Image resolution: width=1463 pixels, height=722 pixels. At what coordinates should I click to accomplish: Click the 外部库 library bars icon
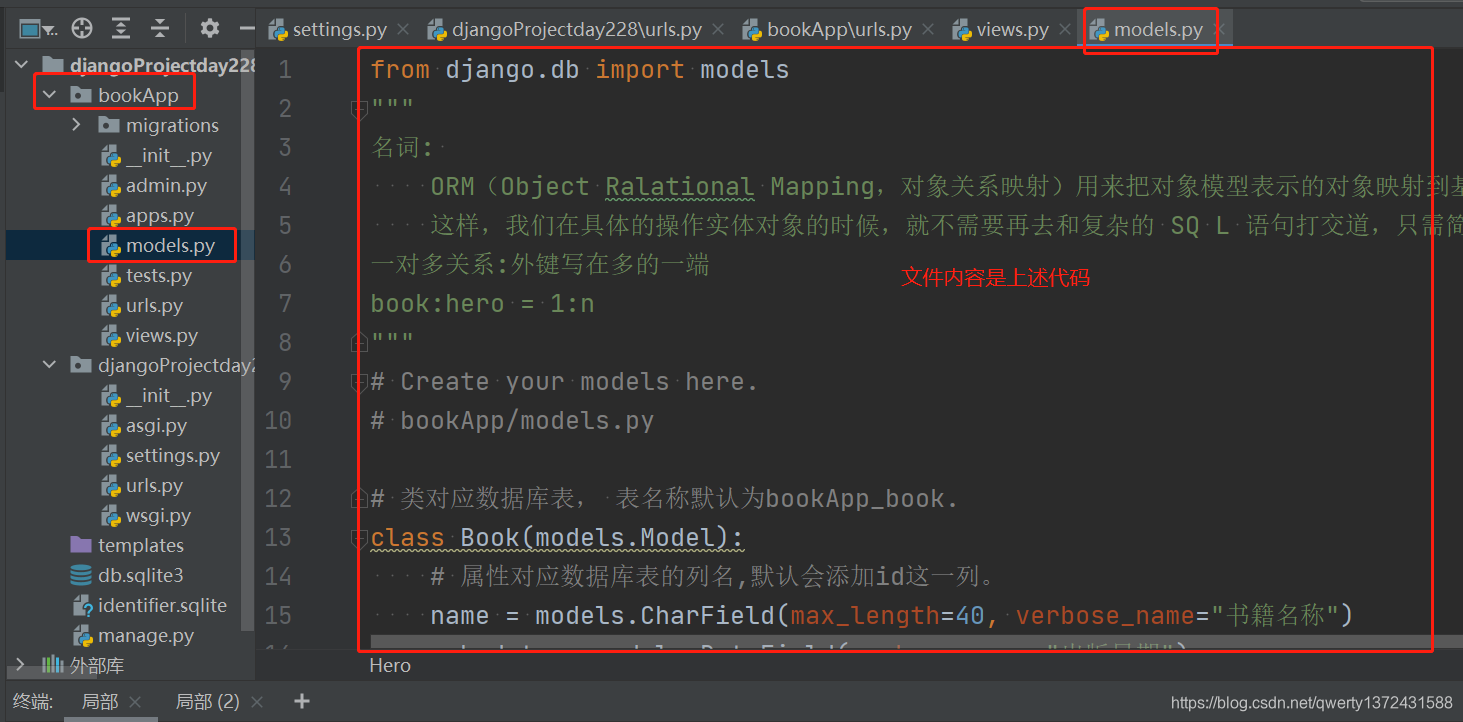click(53, 666)
